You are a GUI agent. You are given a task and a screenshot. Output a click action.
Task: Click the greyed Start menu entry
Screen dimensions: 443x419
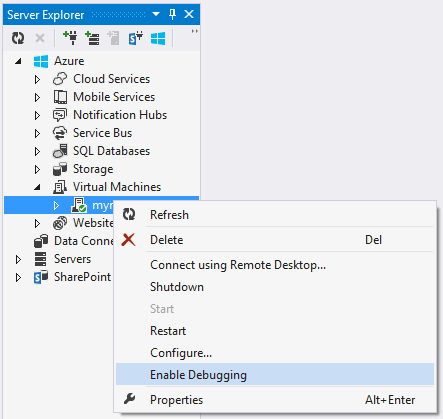(x=275, y=309)
